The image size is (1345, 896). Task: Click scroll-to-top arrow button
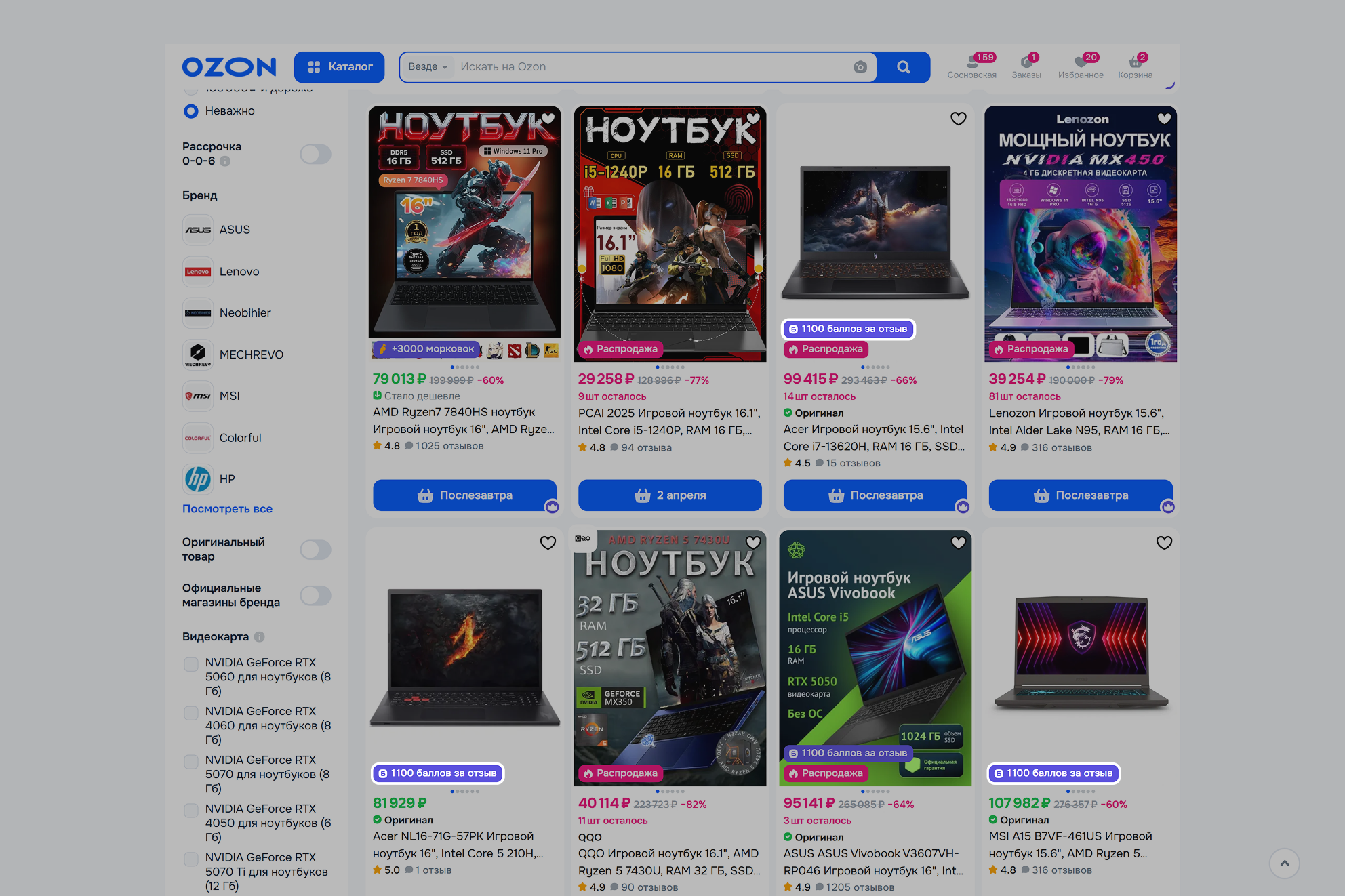coord(1284,863)
